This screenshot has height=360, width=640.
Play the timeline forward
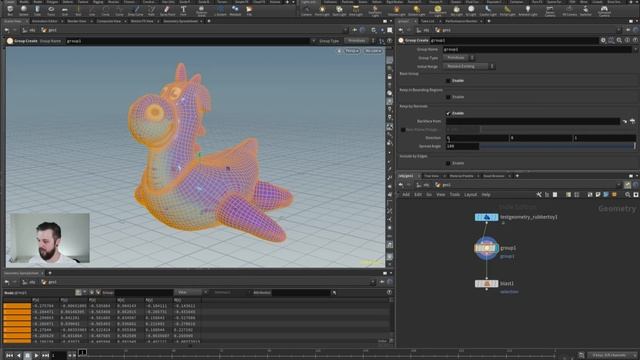36,356
